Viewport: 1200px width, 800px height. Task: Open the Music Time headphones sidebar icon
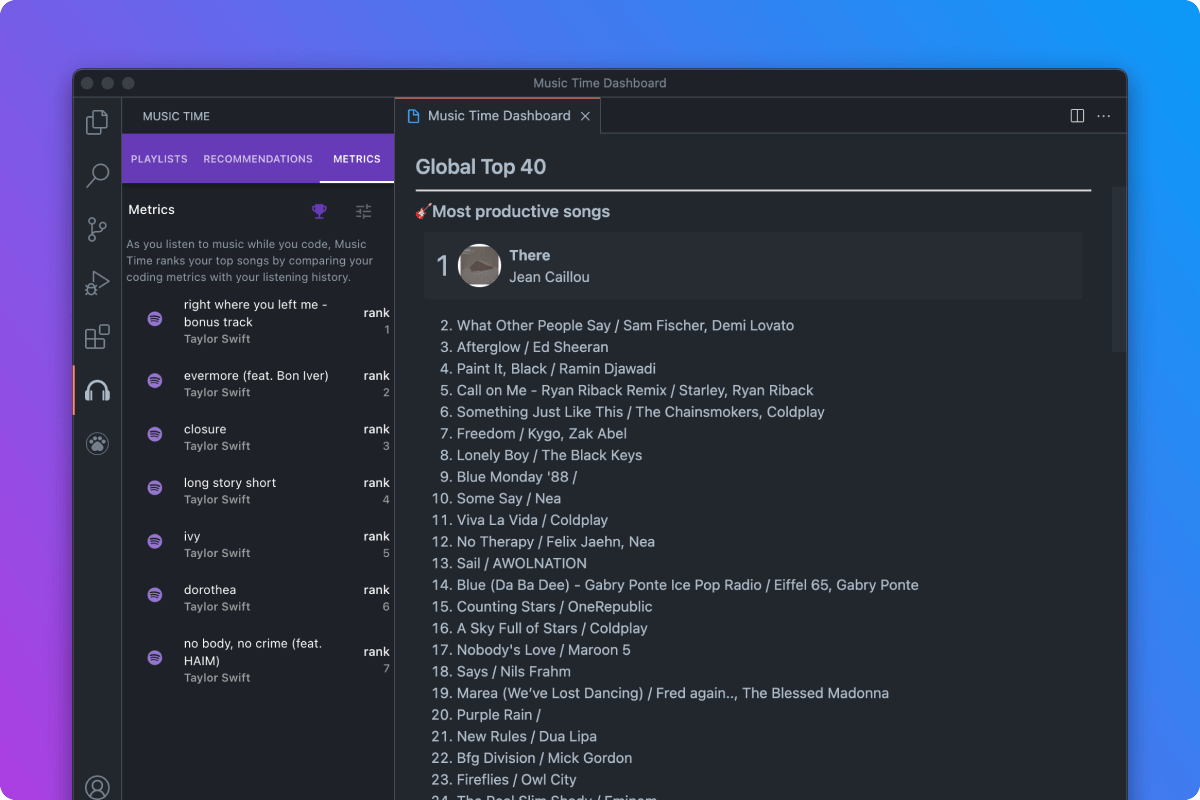coord(96,392)
